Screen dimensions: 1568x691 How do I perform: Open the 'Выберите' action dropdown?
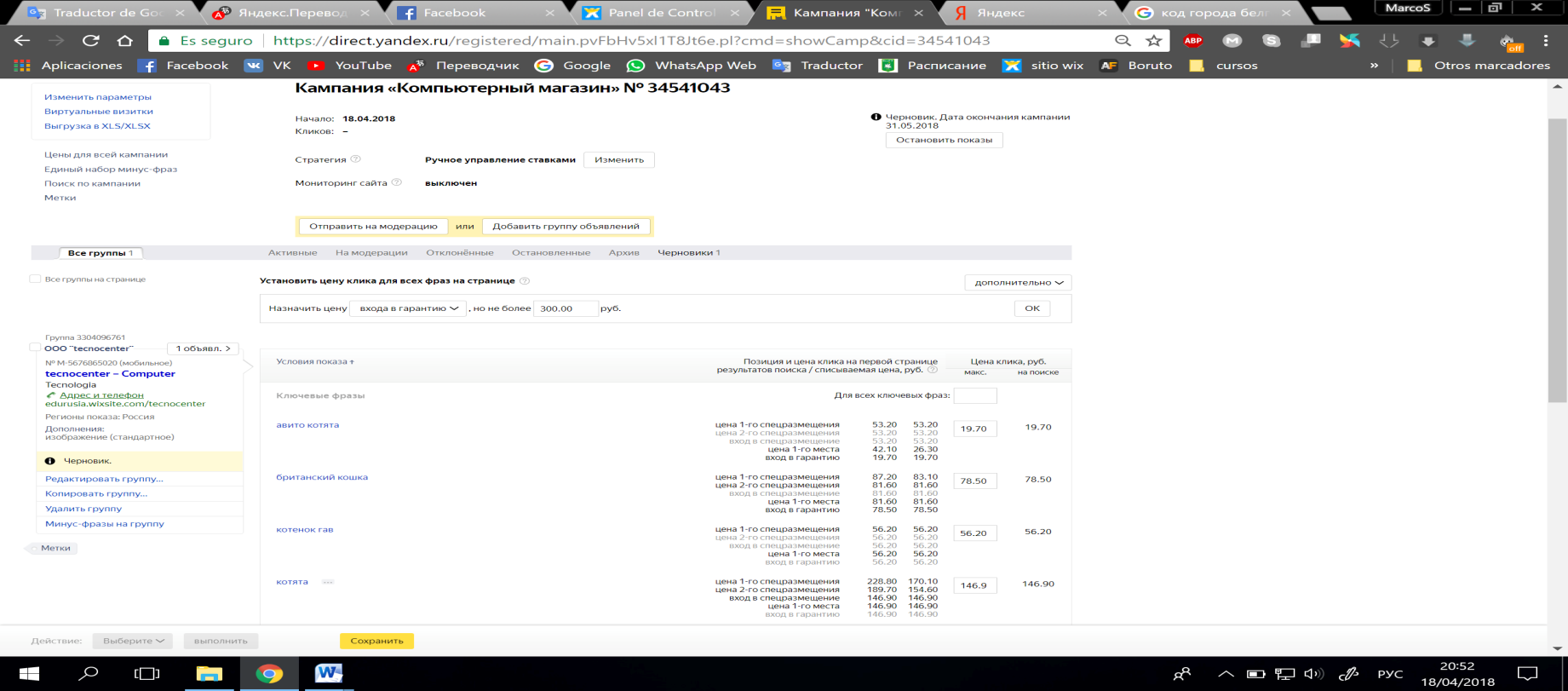(133, 641)
